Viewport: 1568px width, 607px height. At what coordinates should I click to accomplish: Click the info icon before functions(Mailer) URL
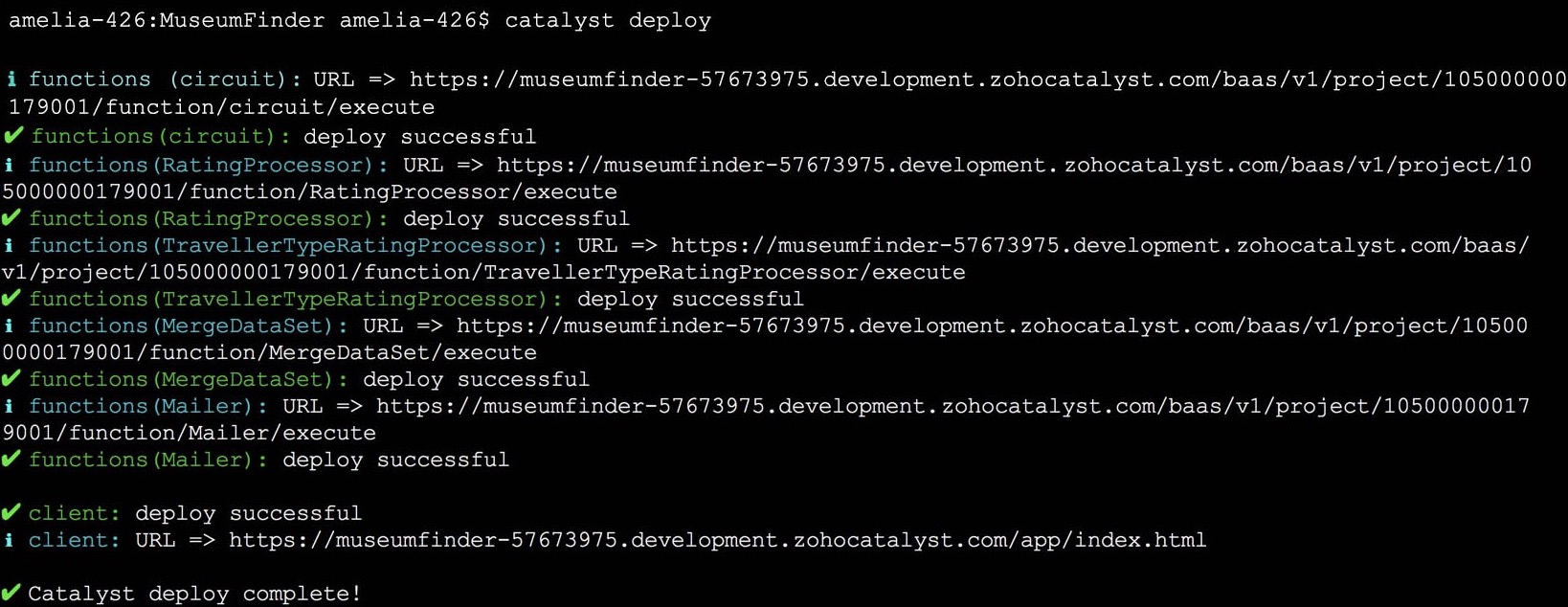click(10, 406)
